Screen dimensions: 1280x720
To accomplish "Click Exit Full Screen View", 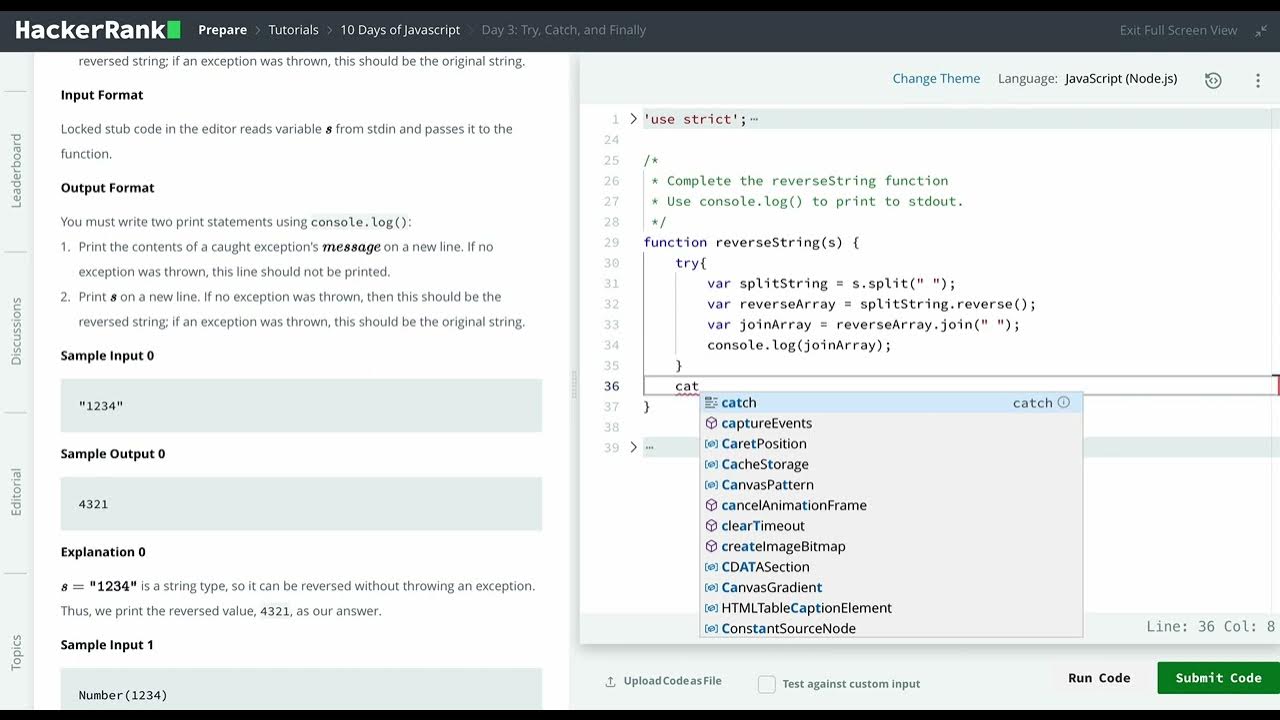I will 1178,31.
